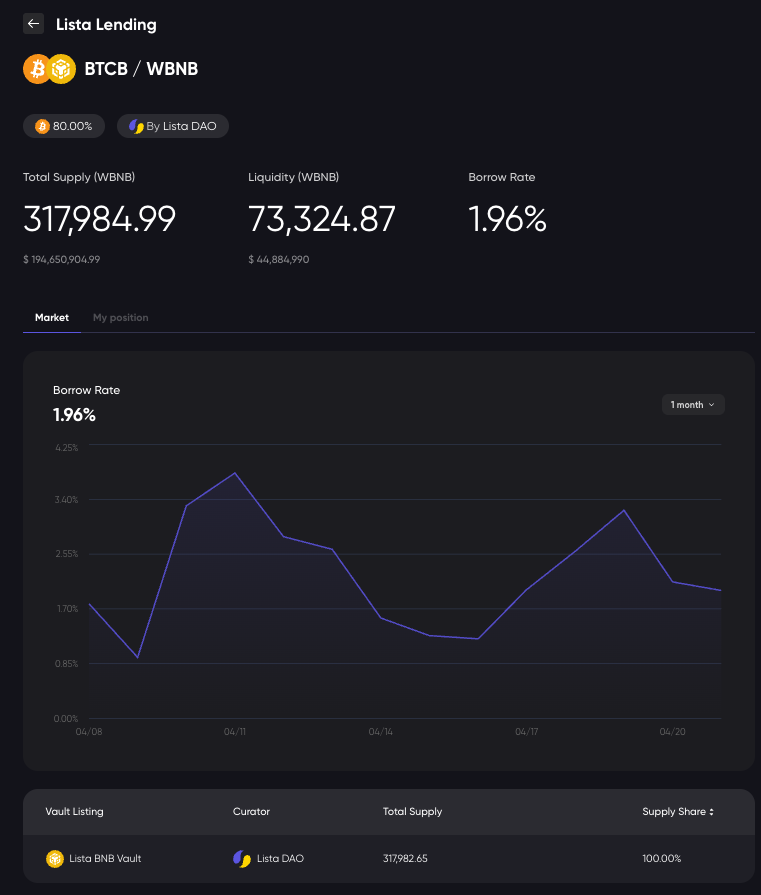Click the Borrow Rate chart heading
This screenshot has height=895, width=761.
point(86,390)
